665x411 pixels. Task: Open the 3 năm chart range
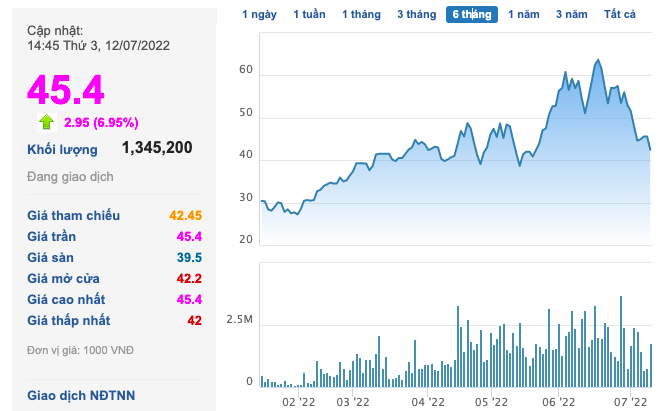[x=572, y=15]
